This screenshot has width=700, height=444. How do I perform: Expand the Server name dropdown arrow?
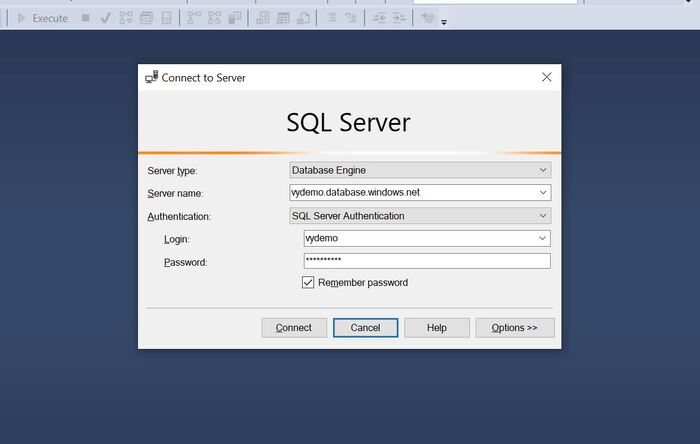(x=543, y=192)
